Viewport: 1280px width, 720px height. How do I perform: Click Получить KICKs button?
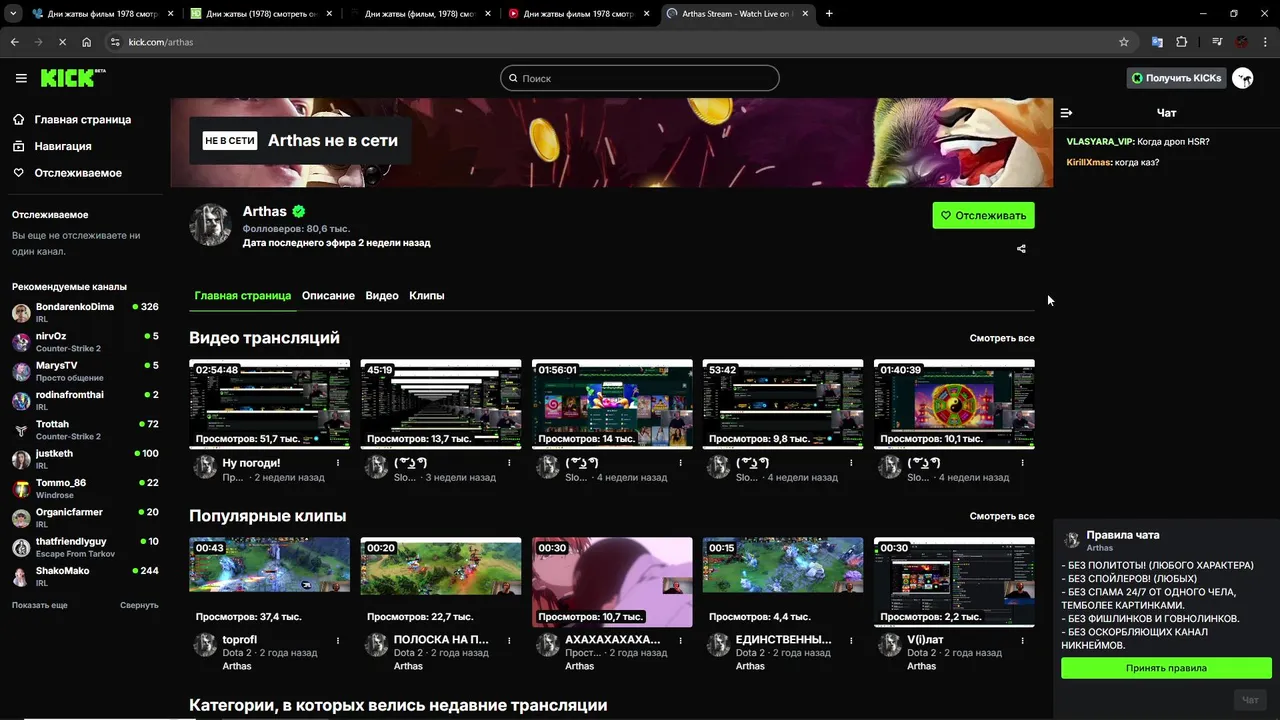pos(1176,78)
